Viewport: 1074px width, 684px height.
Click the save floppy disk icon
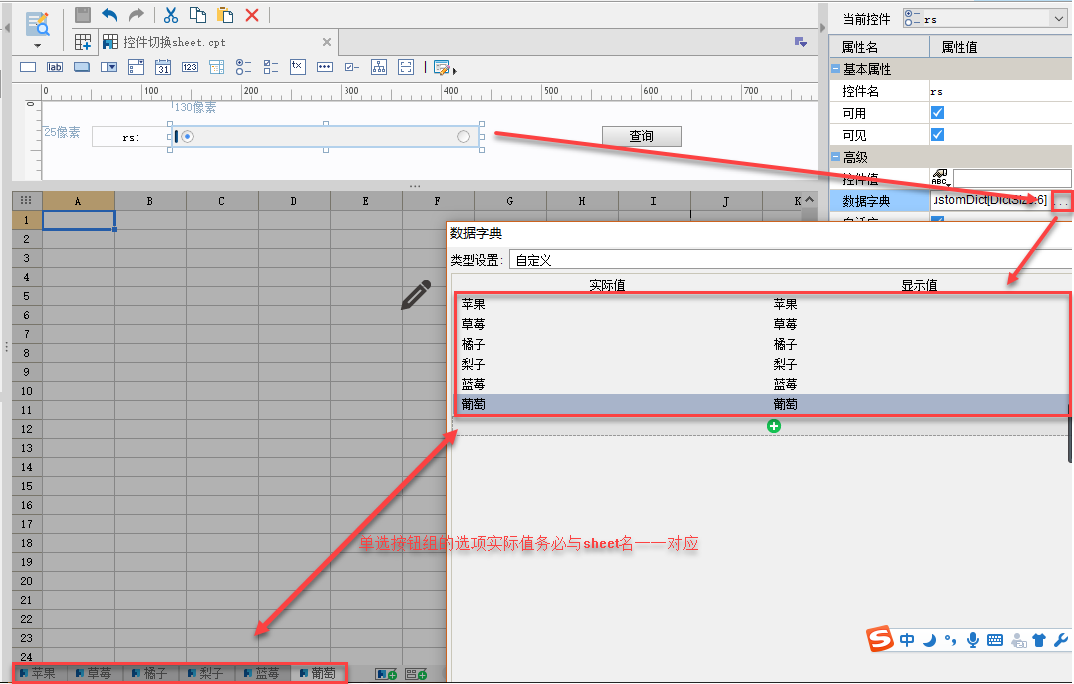coord(83,14)
